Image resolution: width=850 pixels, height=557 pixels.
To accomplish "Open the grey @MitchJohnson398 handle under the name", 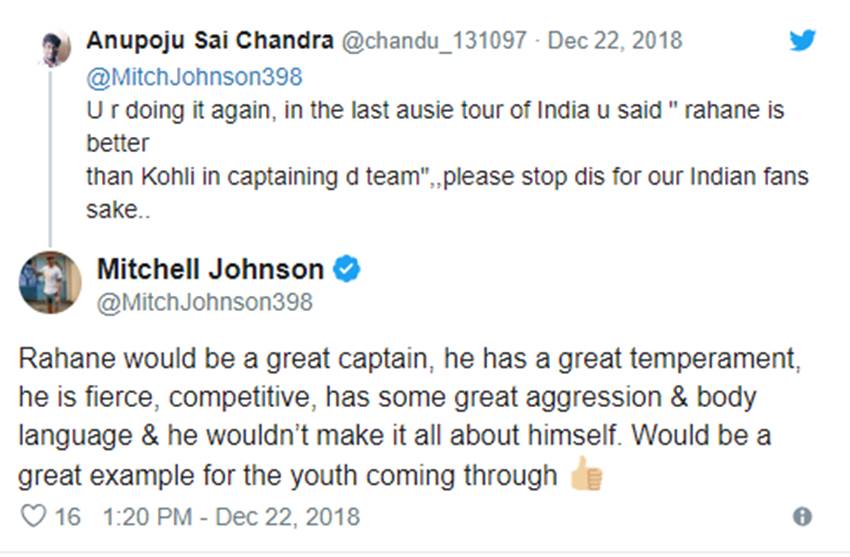I will point(204,301).
